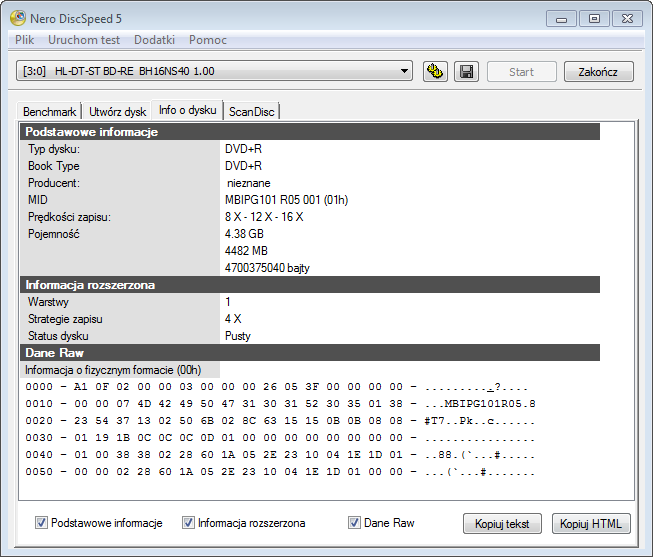Click the Warstwy label
653x557 pixels.
click(x=48, y=302)
